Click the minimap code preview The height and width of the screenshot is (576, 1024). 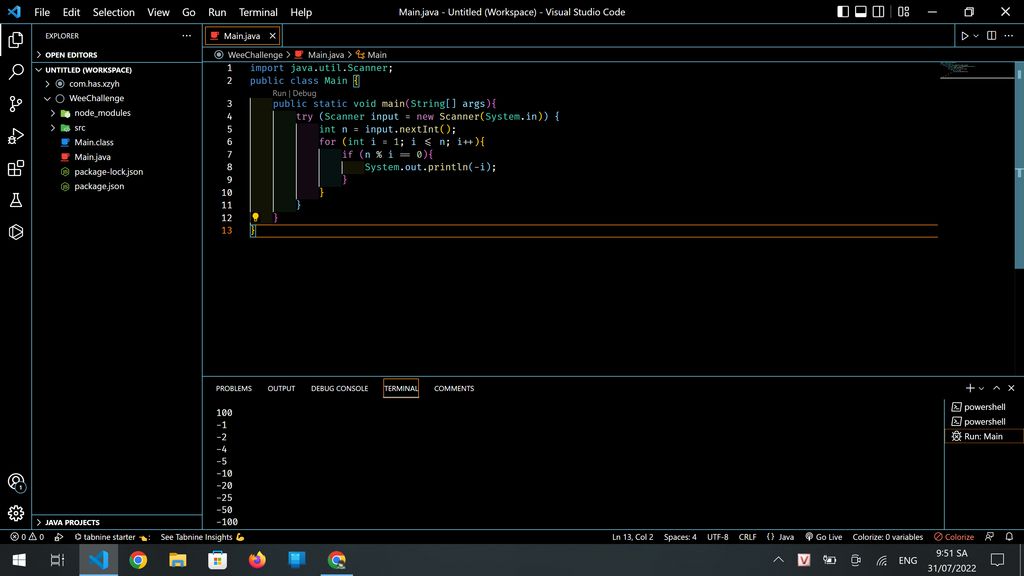pyautogui.click(x=960, y=68)
